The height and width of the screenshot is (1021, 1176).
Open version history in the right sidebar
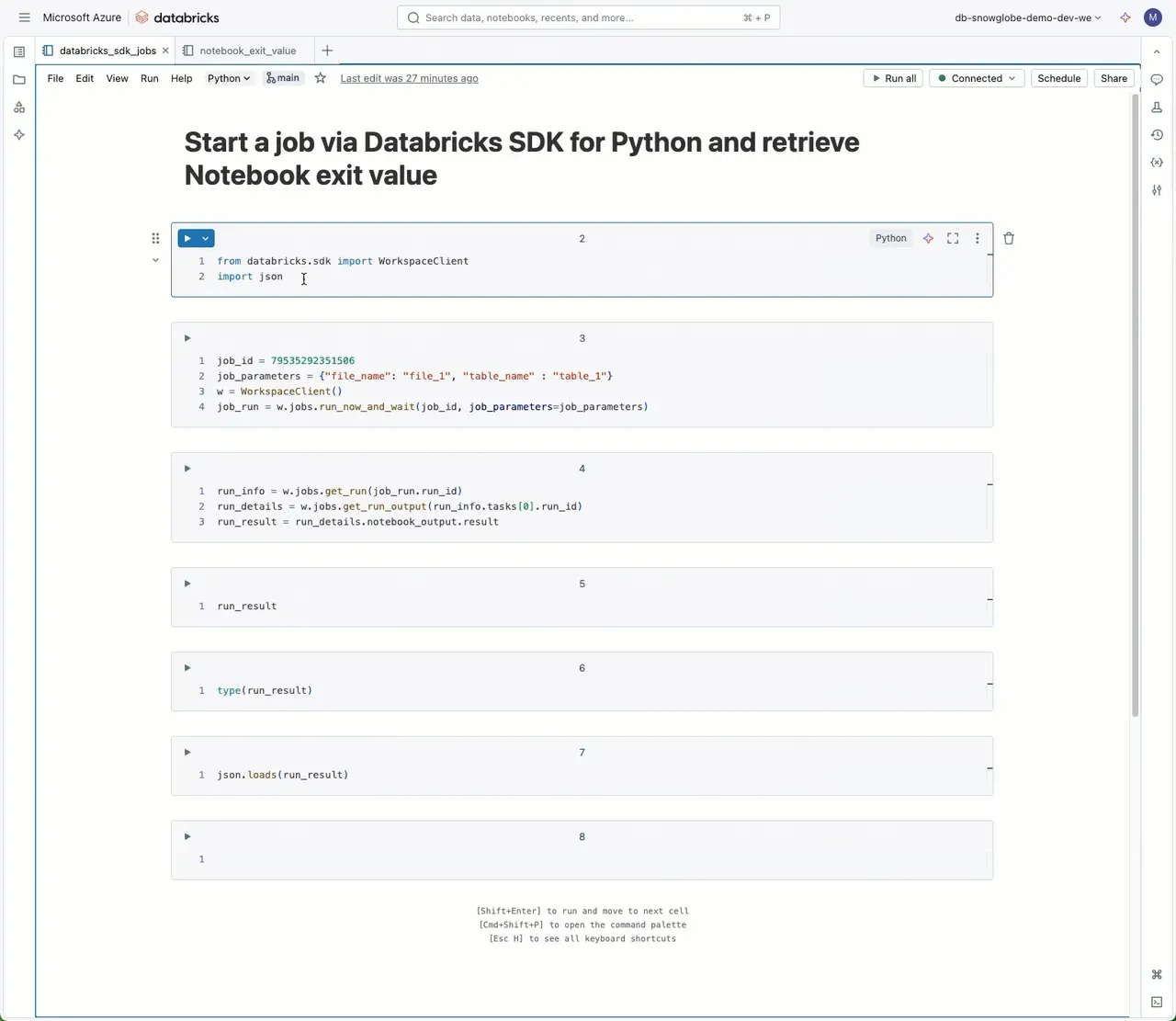(1157, 135)
